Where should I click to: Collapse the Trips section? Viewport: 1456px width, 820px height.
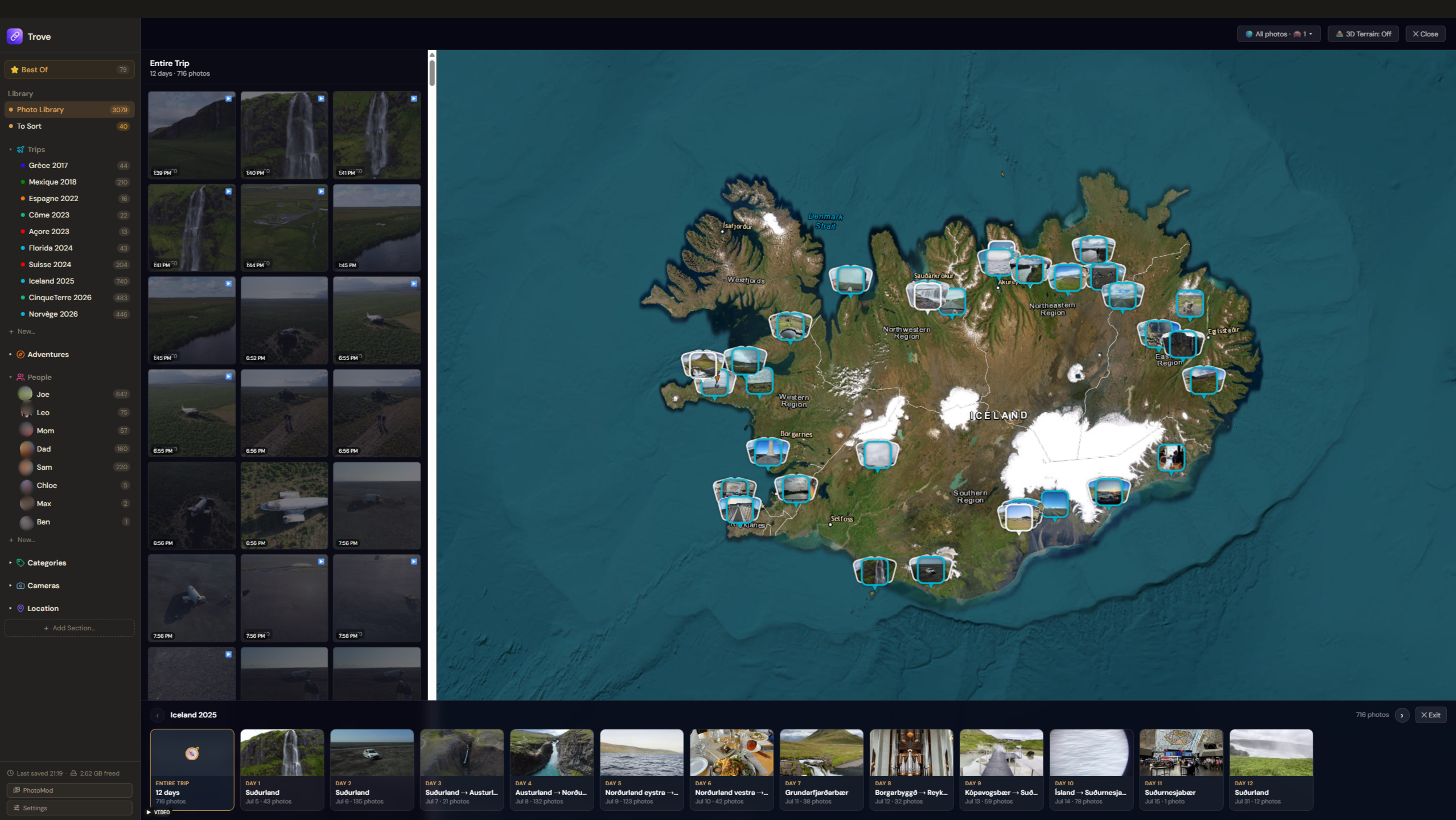point(10,149)
